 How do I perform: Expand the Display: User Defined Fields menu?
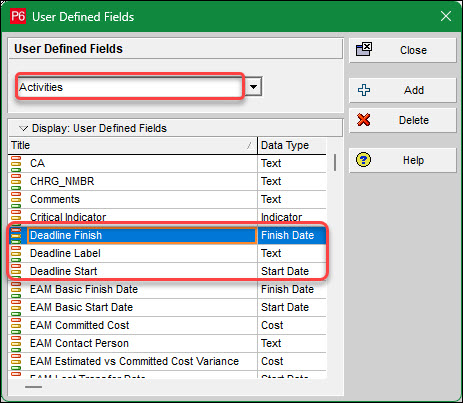click(x=23, y=128)
